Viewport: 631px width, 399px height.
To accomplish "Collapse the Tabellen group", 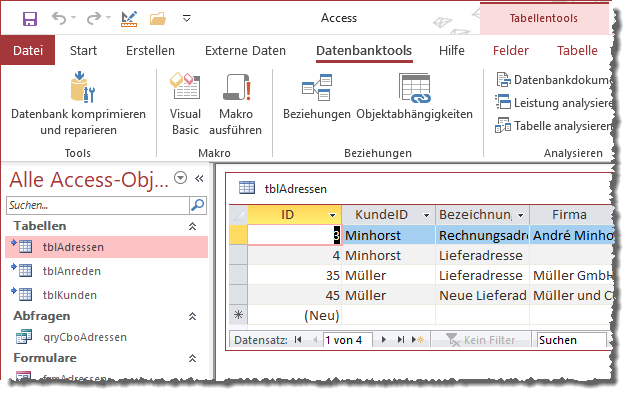I will [192, 226].
